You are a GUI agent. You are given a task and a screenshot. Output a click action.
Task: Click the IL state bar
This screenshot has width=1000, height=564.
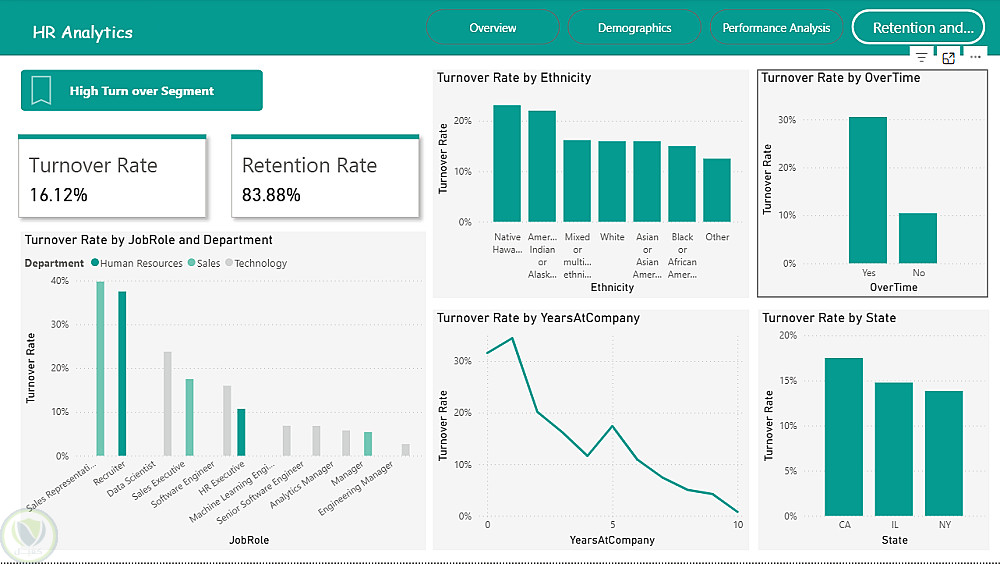pyautogui.click(x=893, y=449)
